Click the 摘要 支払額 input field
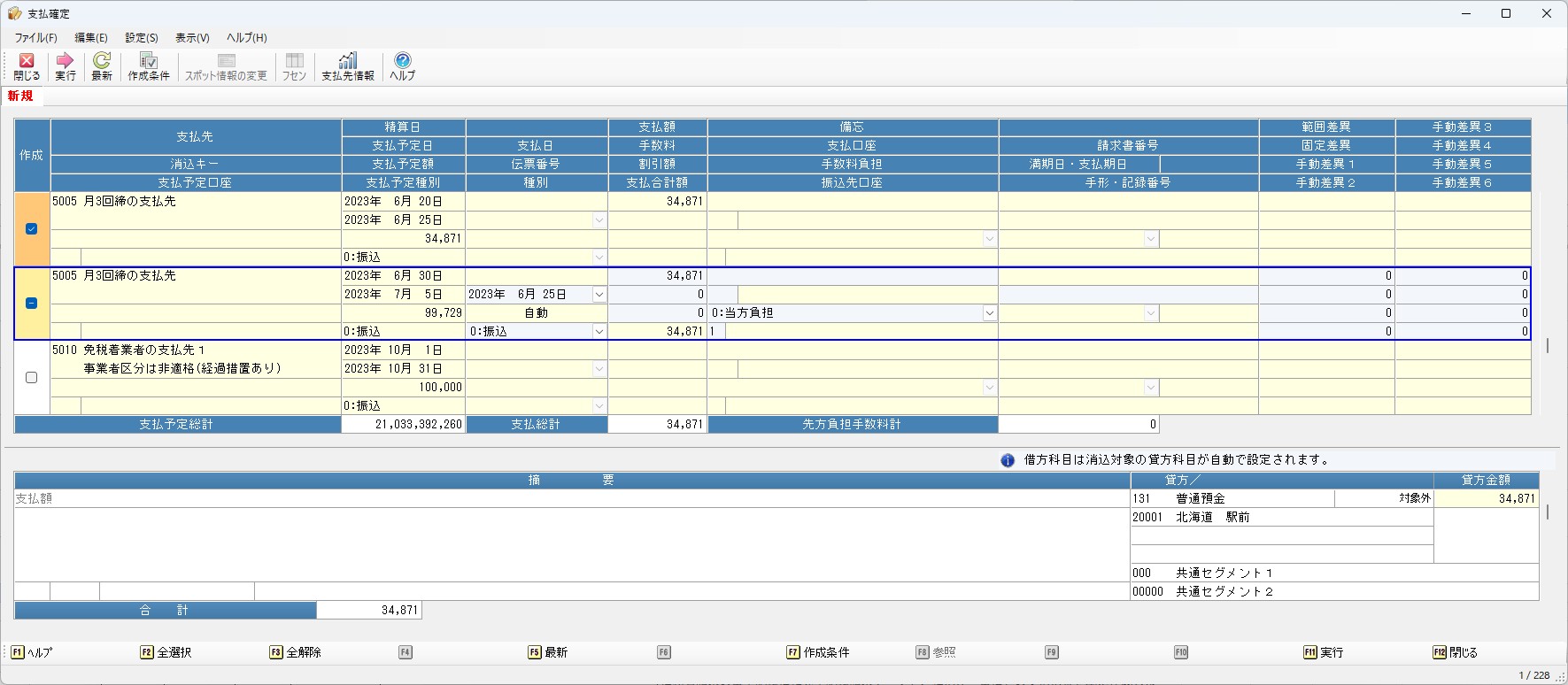The height and width of the screenshot is (685, 1568). [x=567, y=499]
